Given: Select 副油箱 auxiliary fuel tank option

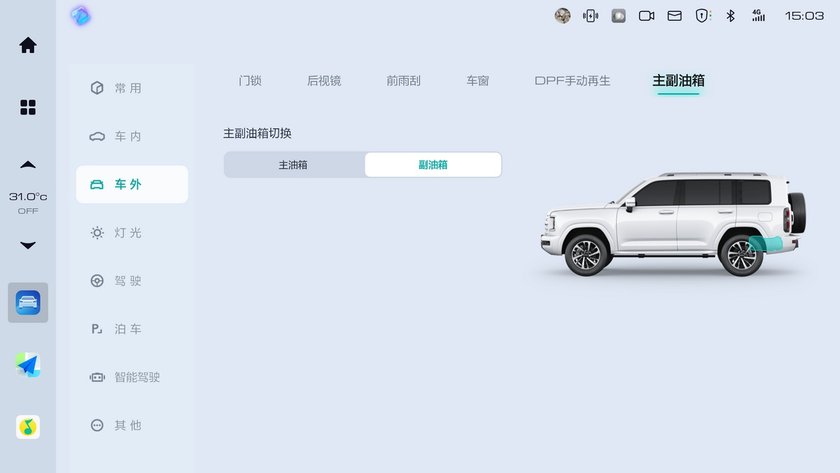Looking at the screenshot, I should click(x=432, y=165).
